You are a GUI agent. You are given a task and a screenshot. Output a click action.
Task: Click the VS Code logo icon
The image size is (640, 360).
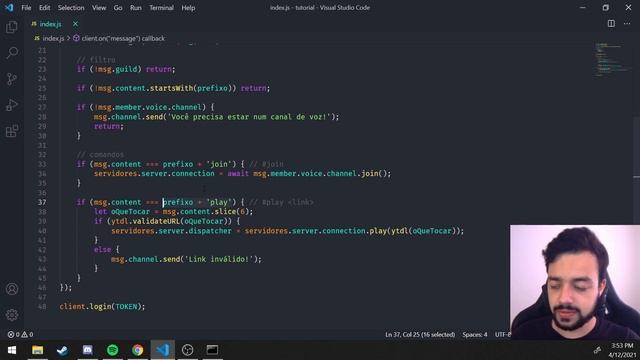9,8
